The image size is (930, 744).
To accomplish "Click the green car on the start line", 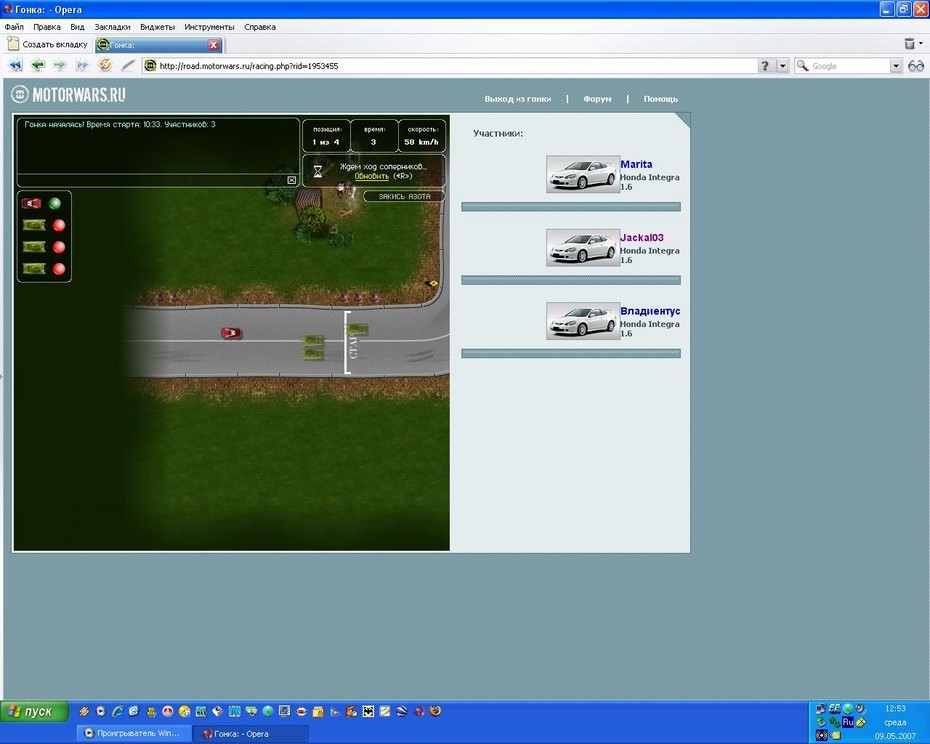I will pos(356,329).
